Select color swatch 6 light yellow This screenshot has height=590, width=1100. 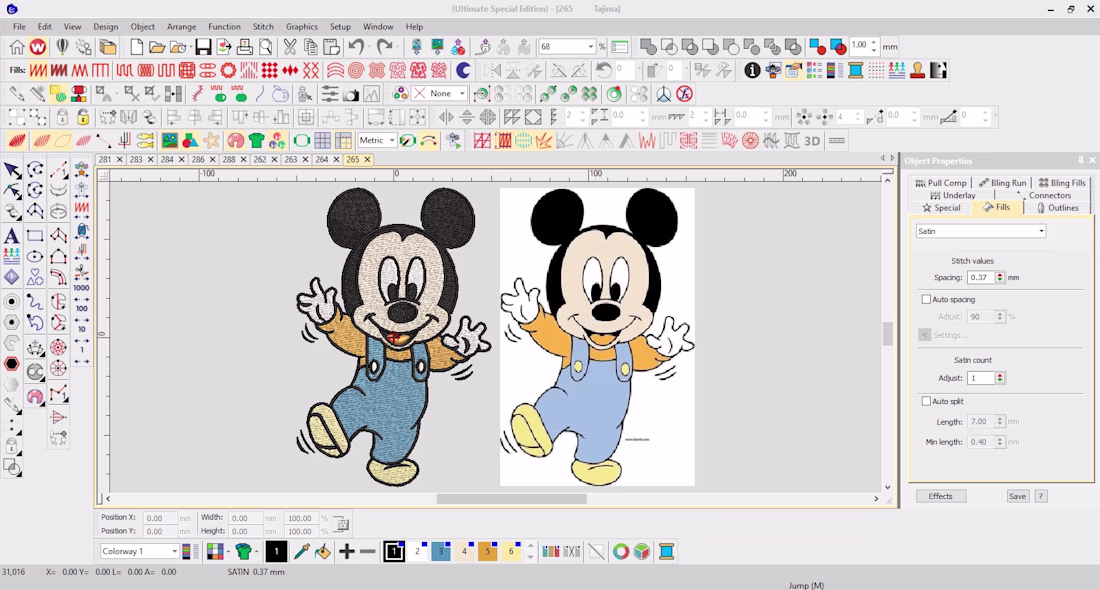coord(511,551)
